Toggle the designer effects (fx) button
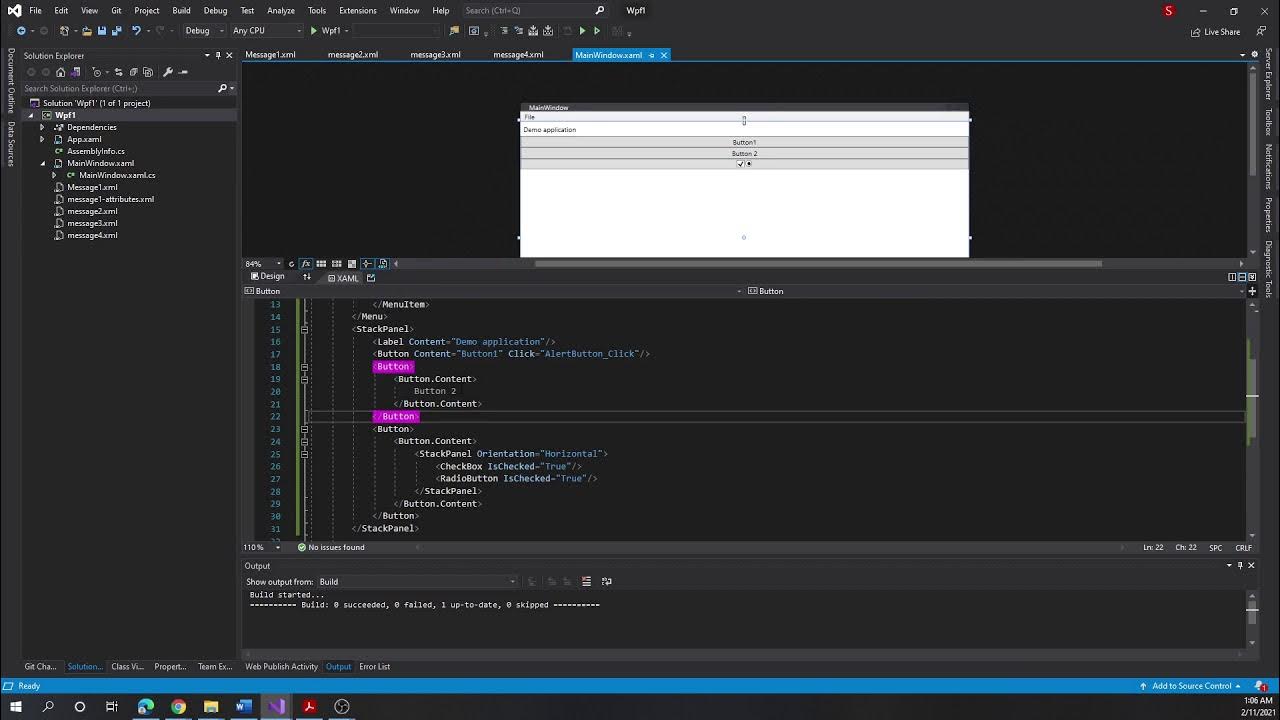 tap(306, 264)
